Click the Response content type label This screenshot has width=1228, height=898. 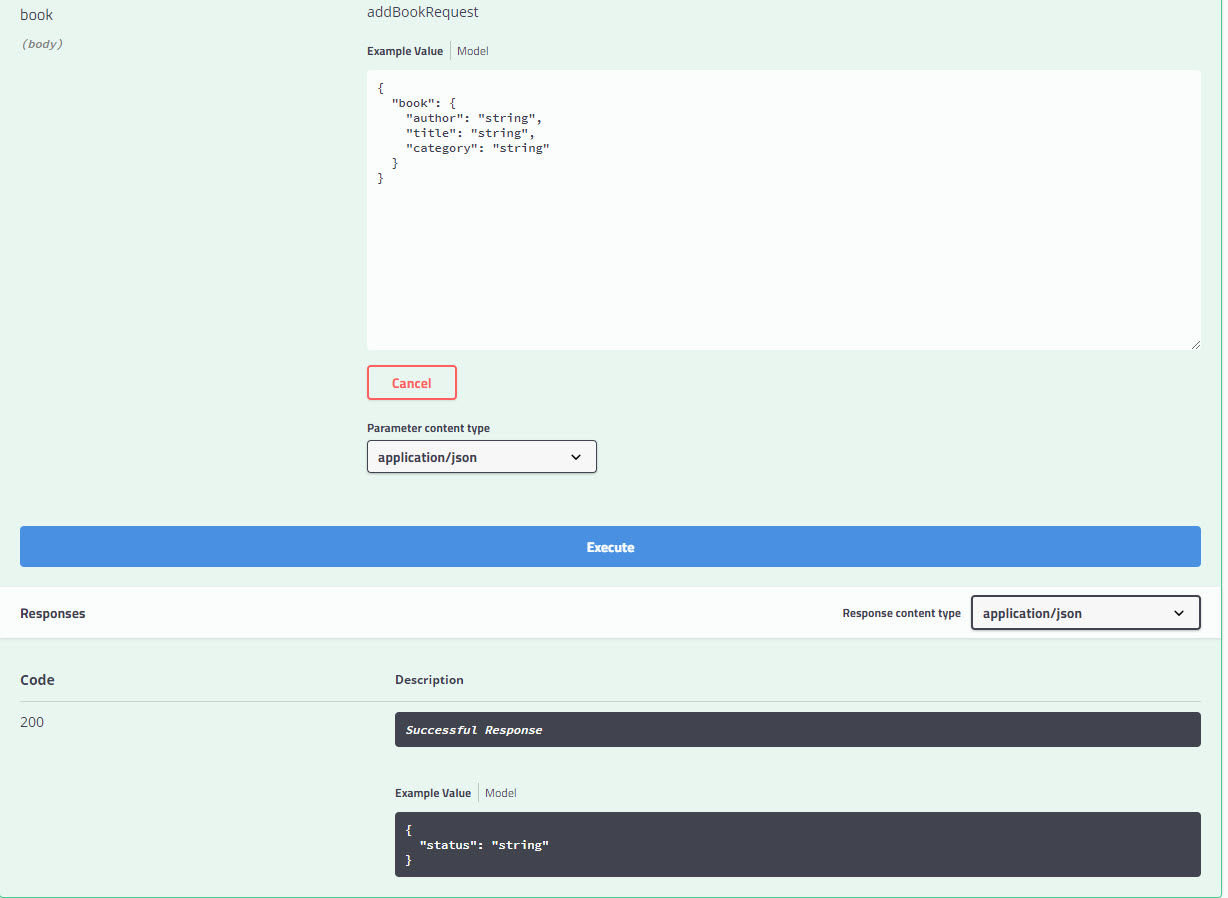pyautogui.click(x=902, y=613)
